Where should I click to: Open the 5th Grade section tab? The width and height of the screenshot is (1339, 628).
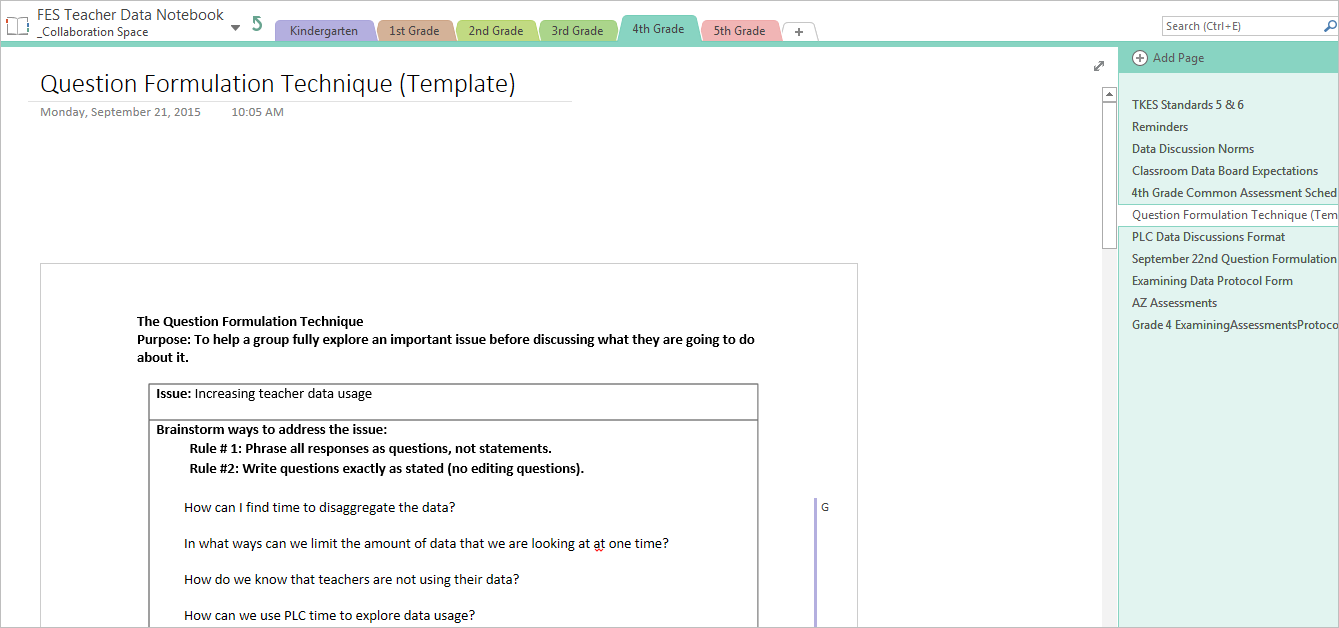tap(739, 31)
